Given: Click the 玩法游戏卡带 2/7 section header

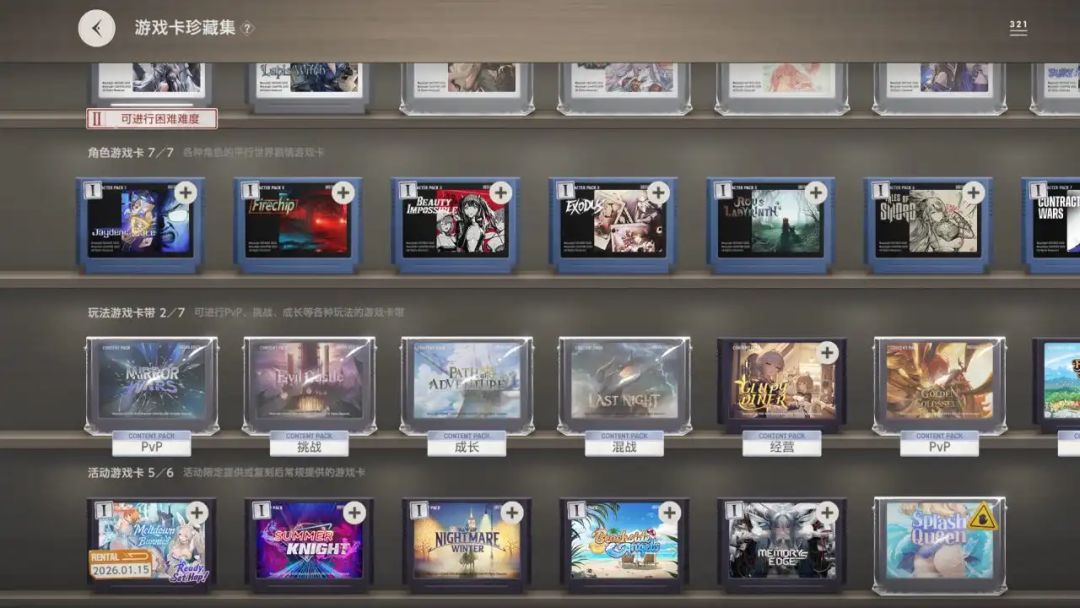Looking at the screenshot, I should coord(136,313).
